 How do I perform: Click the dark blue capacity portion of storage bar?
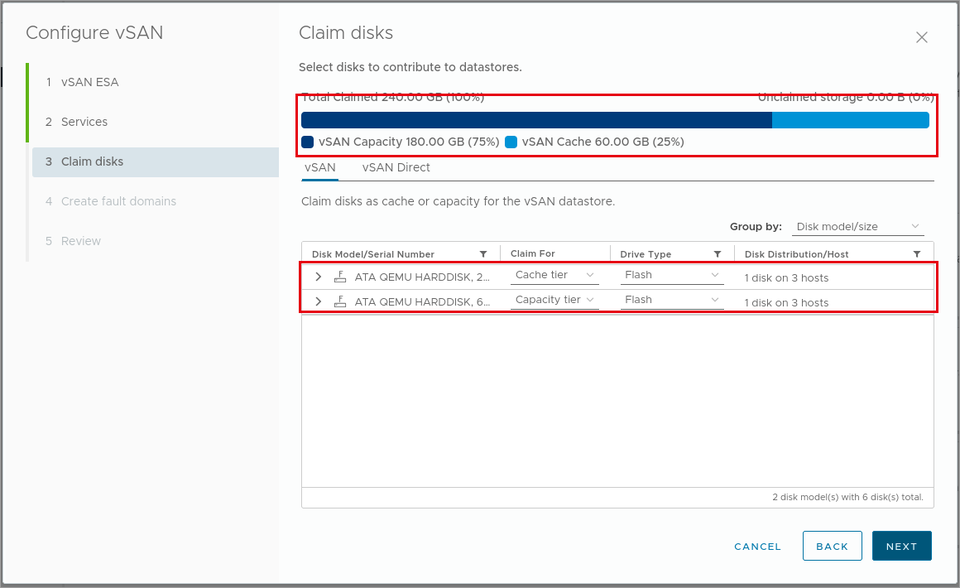coord(537,120)
